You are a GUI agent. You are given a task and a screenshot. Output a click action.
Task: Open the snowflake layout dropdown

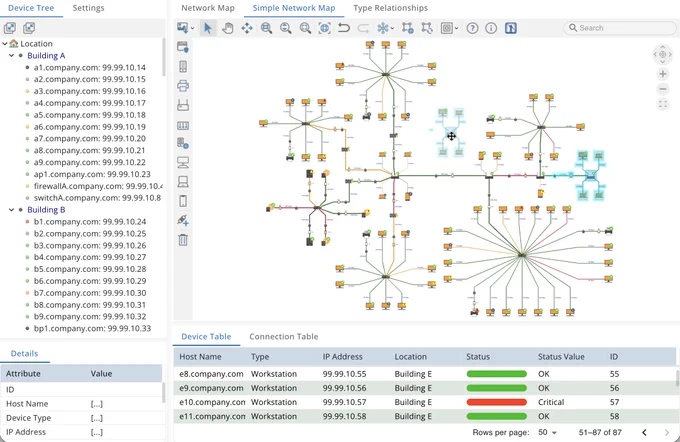pyautogui.click(x=392, y=29)
